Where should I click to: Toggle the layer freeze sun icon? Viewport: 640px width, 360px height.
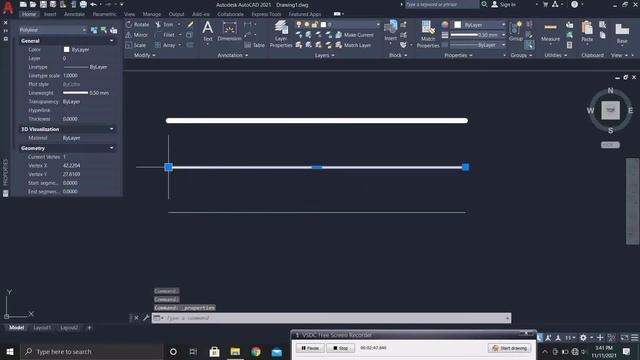[307, 24]
